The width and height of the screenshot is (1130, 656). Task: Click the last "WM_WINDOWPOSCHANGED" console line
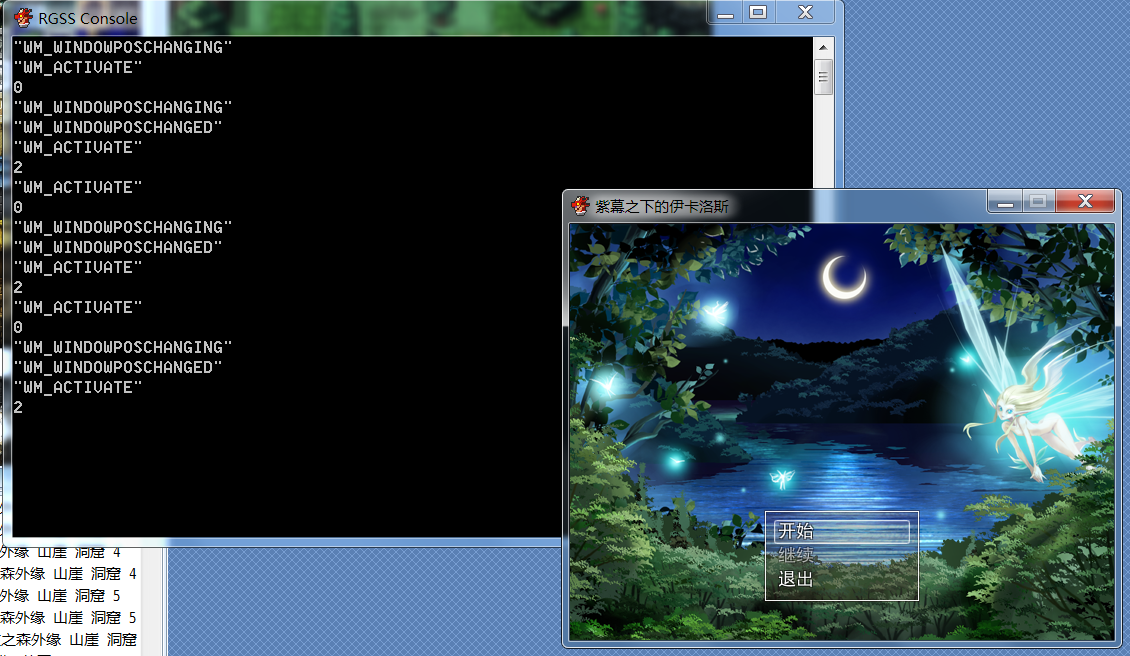tap(117, 368)
